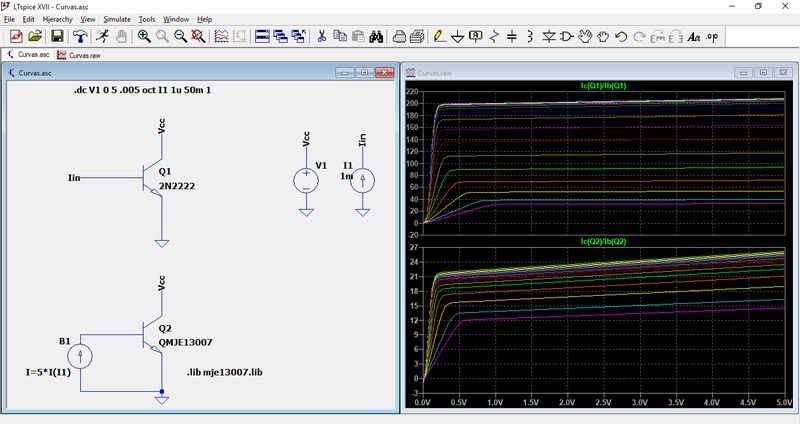Click the Ic(Q2)/Ib(Q2) trace label
800x424 pixels.
pyautogui.click(x=603, y=241)
